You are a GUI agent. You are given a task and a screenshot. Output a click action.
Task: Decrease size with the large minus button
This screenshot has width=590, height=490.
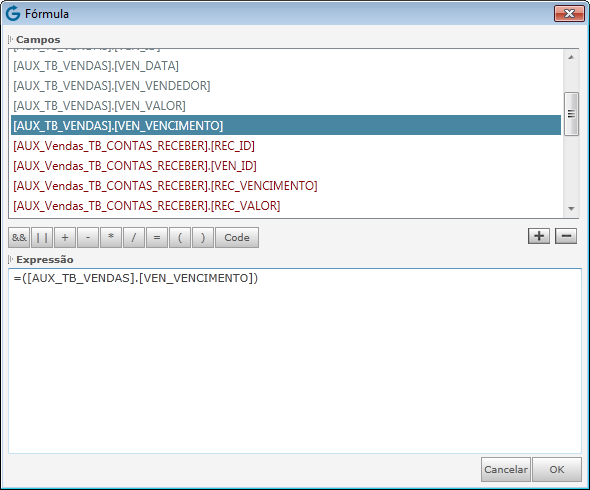click(x=566, y=236)
